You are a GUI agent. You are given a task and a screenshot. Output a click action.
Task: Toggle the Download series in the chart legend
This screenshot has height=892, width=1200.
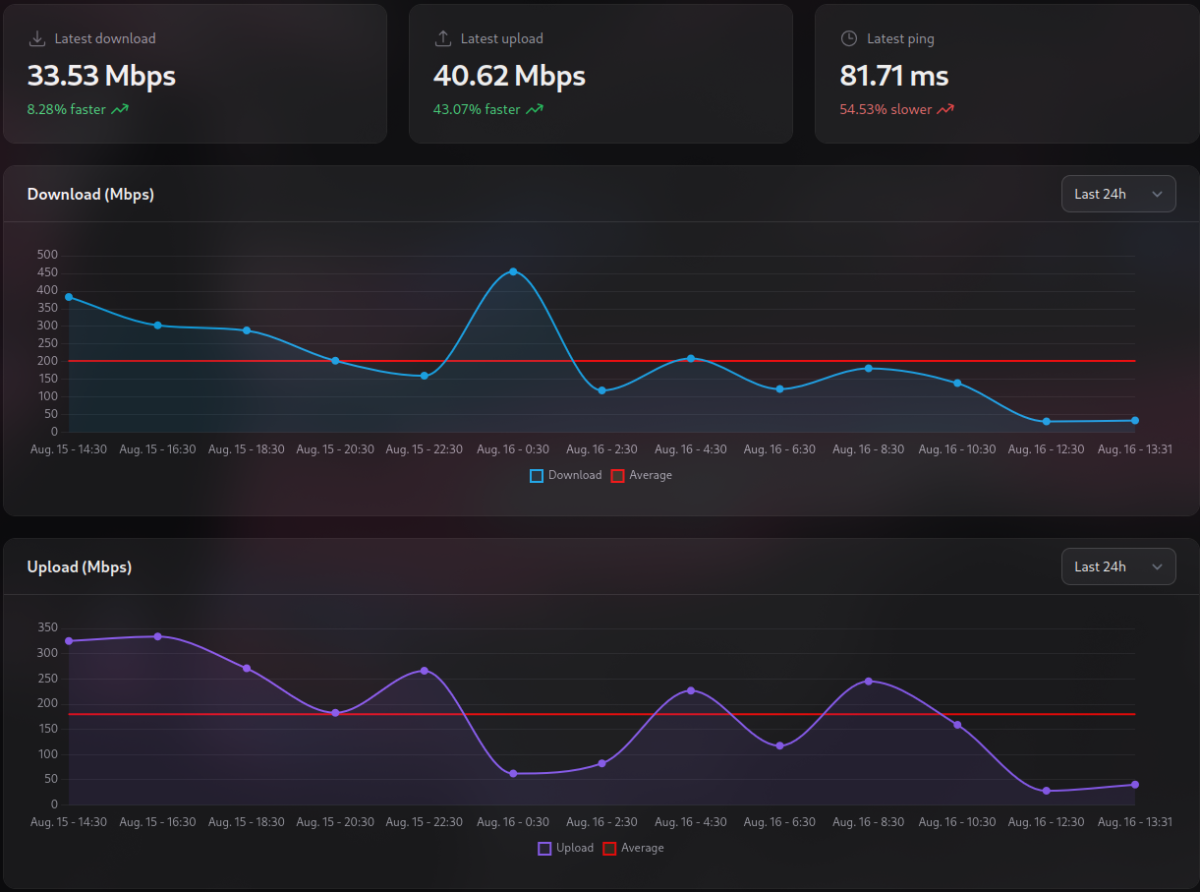click(566, 476)
